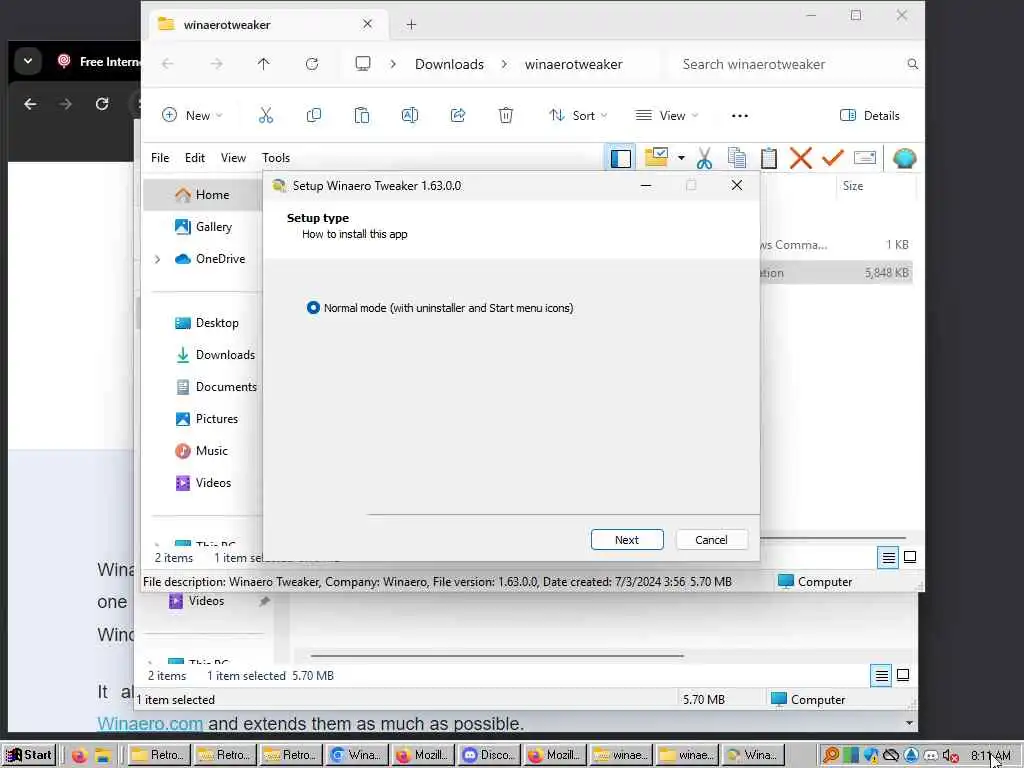This screenshot has height=768, width=1024.
Task: Toggle the navigation pane icon in classic toolbar
Action: 620,158
